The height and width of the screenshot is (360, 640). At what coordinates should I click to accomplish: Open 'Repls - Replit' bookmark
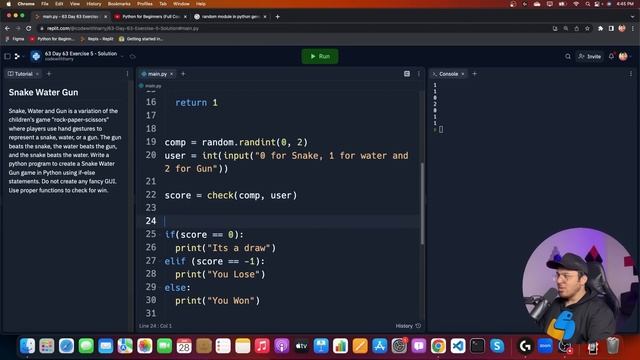click(97, 39)
